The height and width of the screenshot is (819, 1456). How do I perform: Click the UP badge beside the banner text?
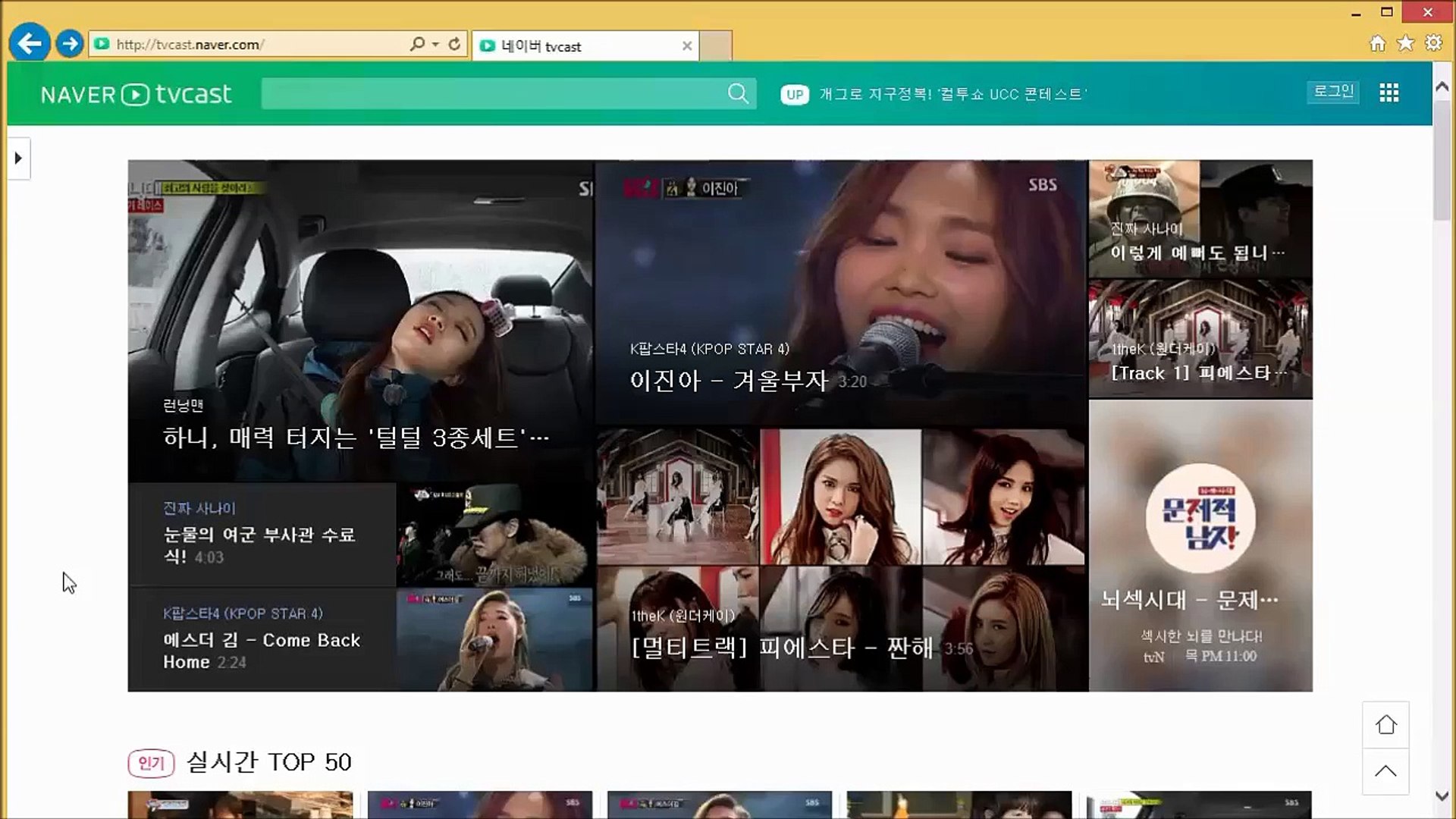pyautogui.click(x=794, y=94)
